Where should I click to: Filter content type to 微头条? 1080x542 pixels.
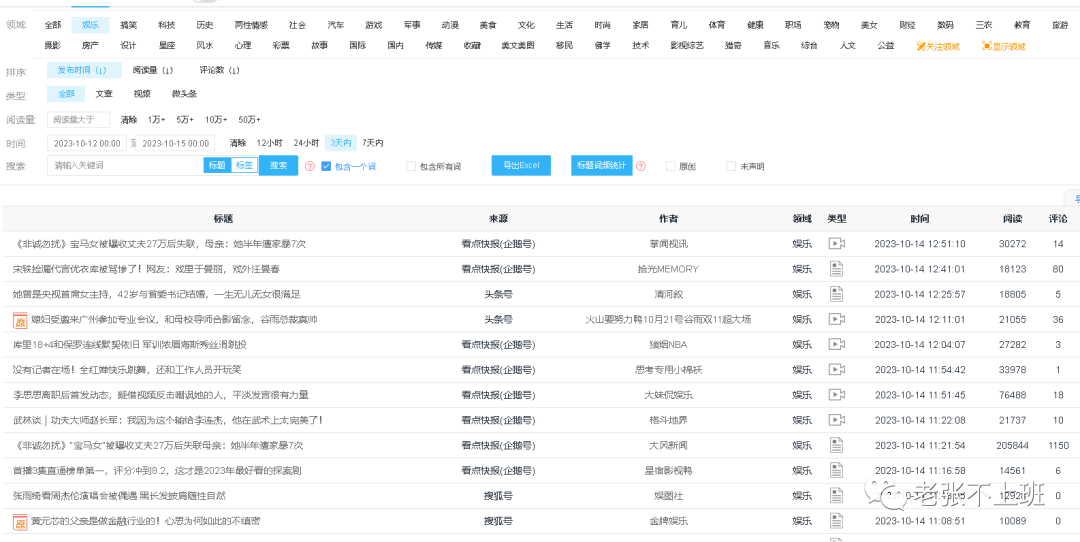tap(184, 94)
